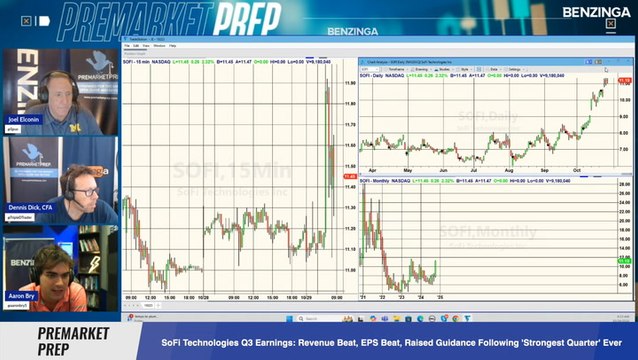The image size is (638, 360).
Task: Open the Edit menu
Action: tap(136, 46)
